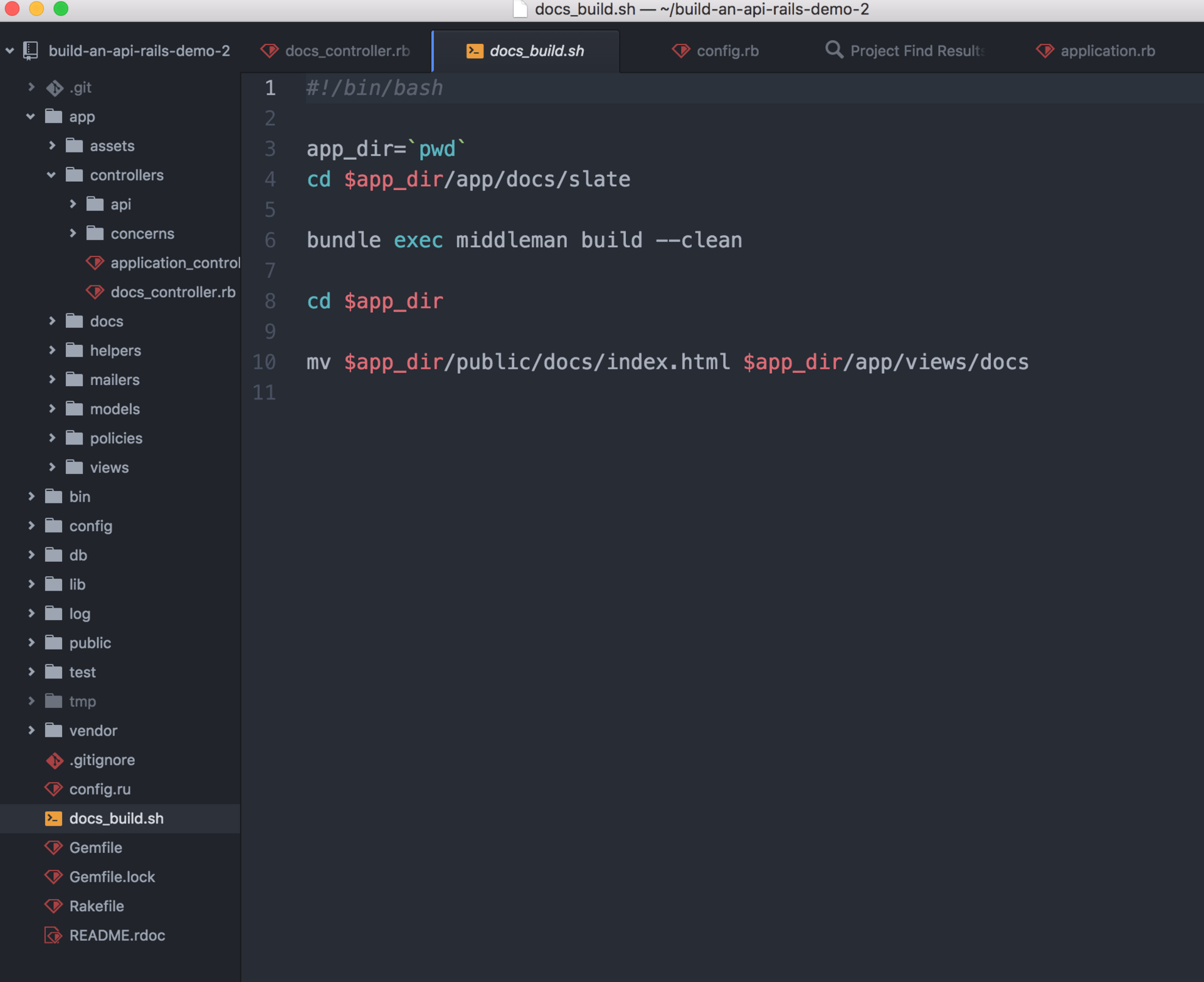Viewport: 1204px width, 982px height.
Task: Click the public folder icon
Action: [54, 643]
